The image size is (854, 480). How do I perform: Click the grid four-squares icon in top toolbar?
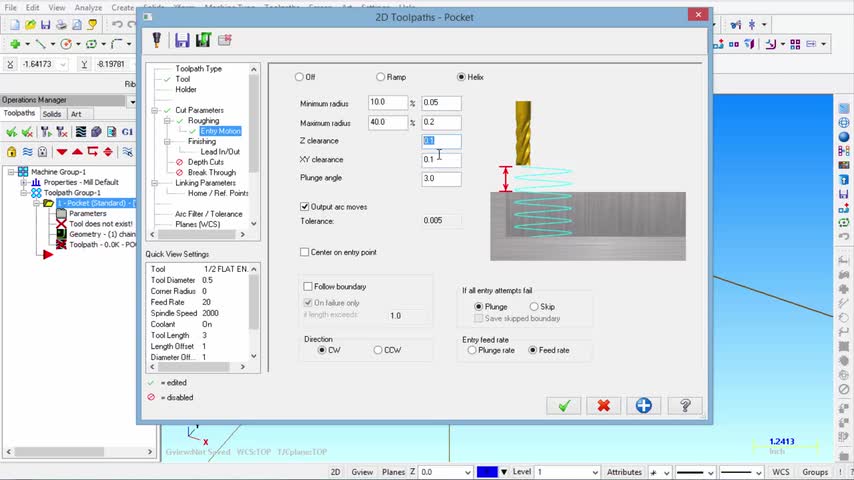pos(795,44)
